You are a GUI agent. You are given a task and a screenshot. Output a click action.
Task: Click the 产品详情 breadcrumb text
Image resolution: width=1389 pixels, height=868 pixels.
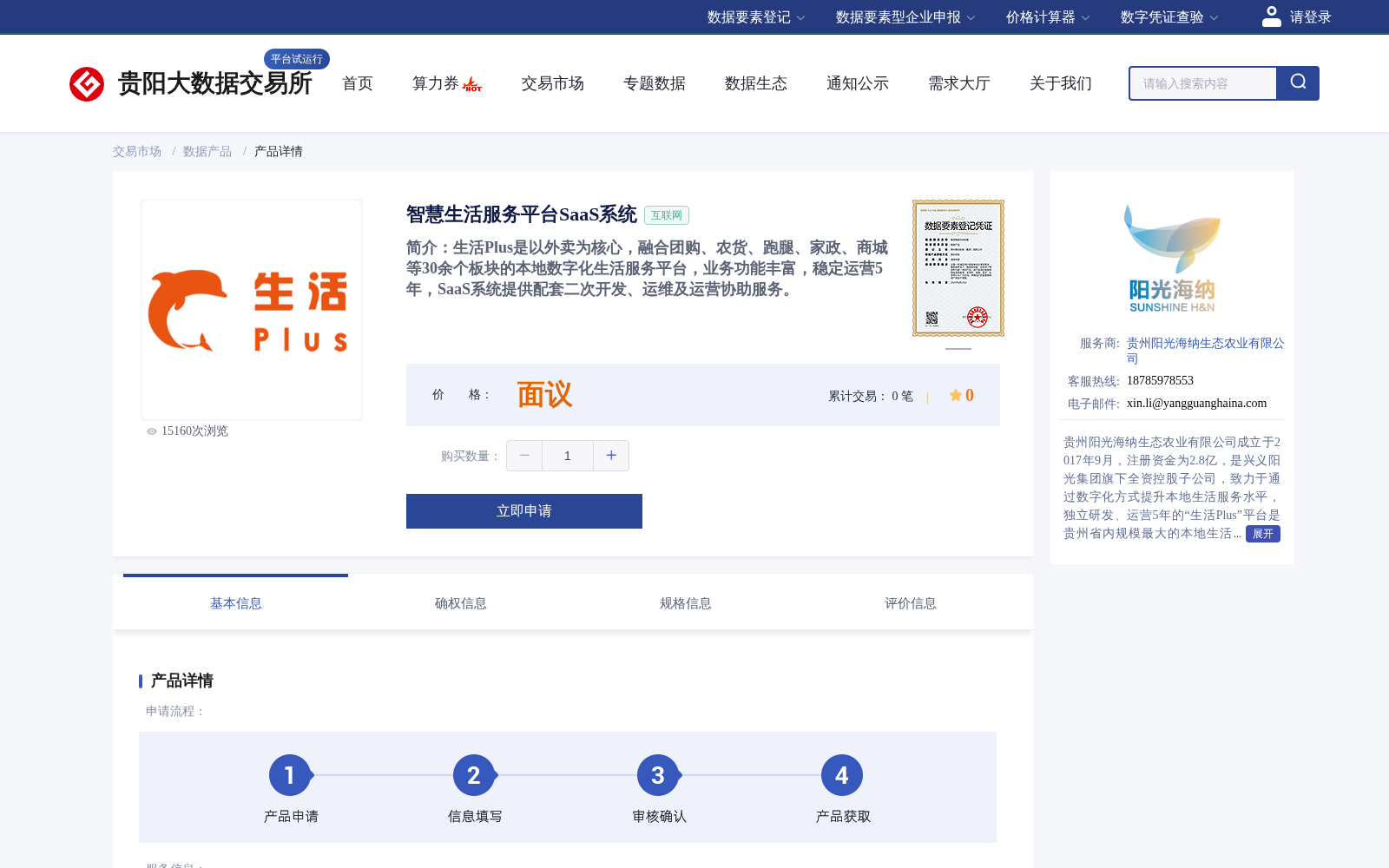coord(279,151)
